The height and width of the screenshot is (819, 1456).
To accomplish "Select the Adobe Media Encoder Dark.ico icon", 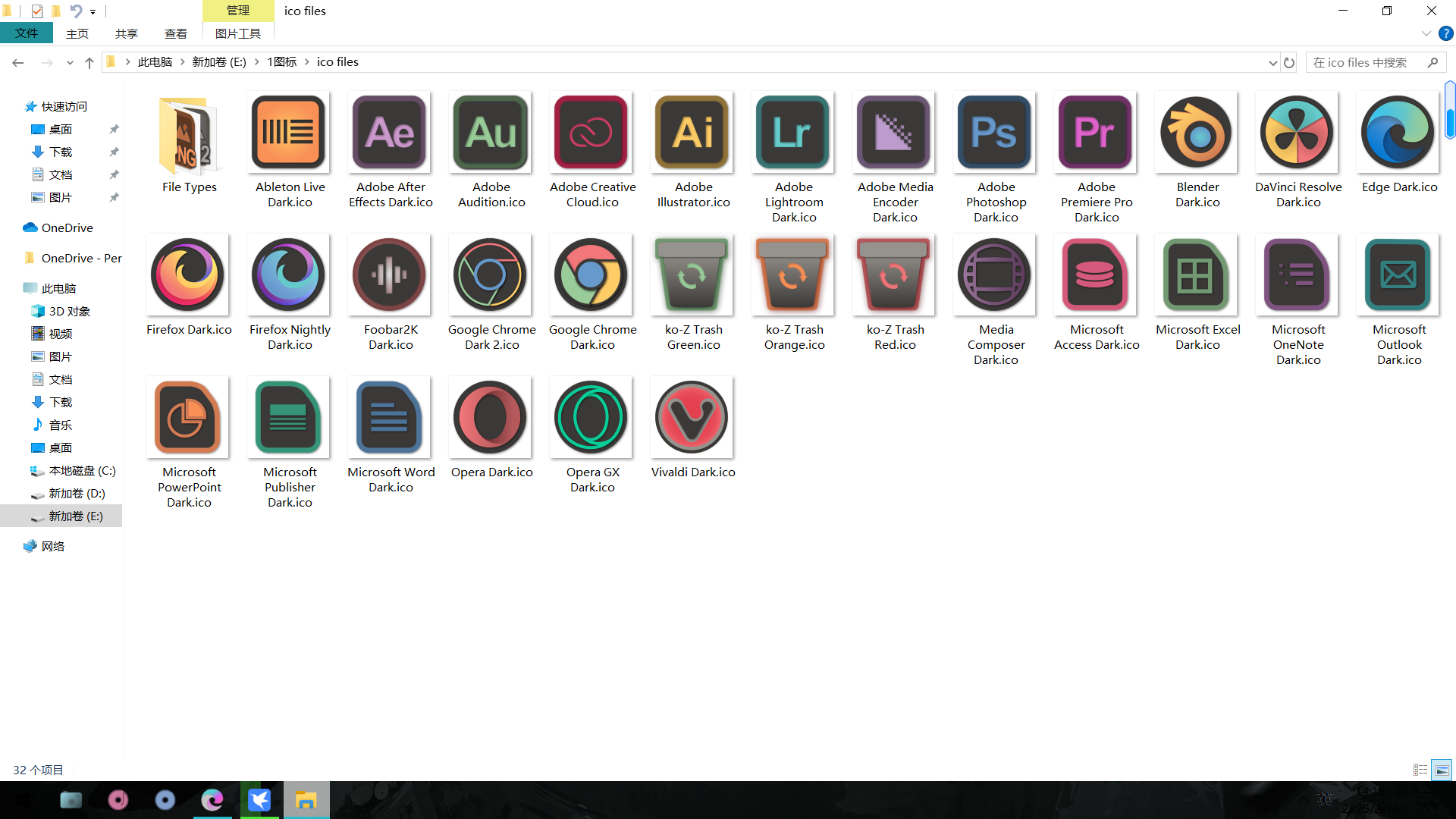I will [895, 133].
